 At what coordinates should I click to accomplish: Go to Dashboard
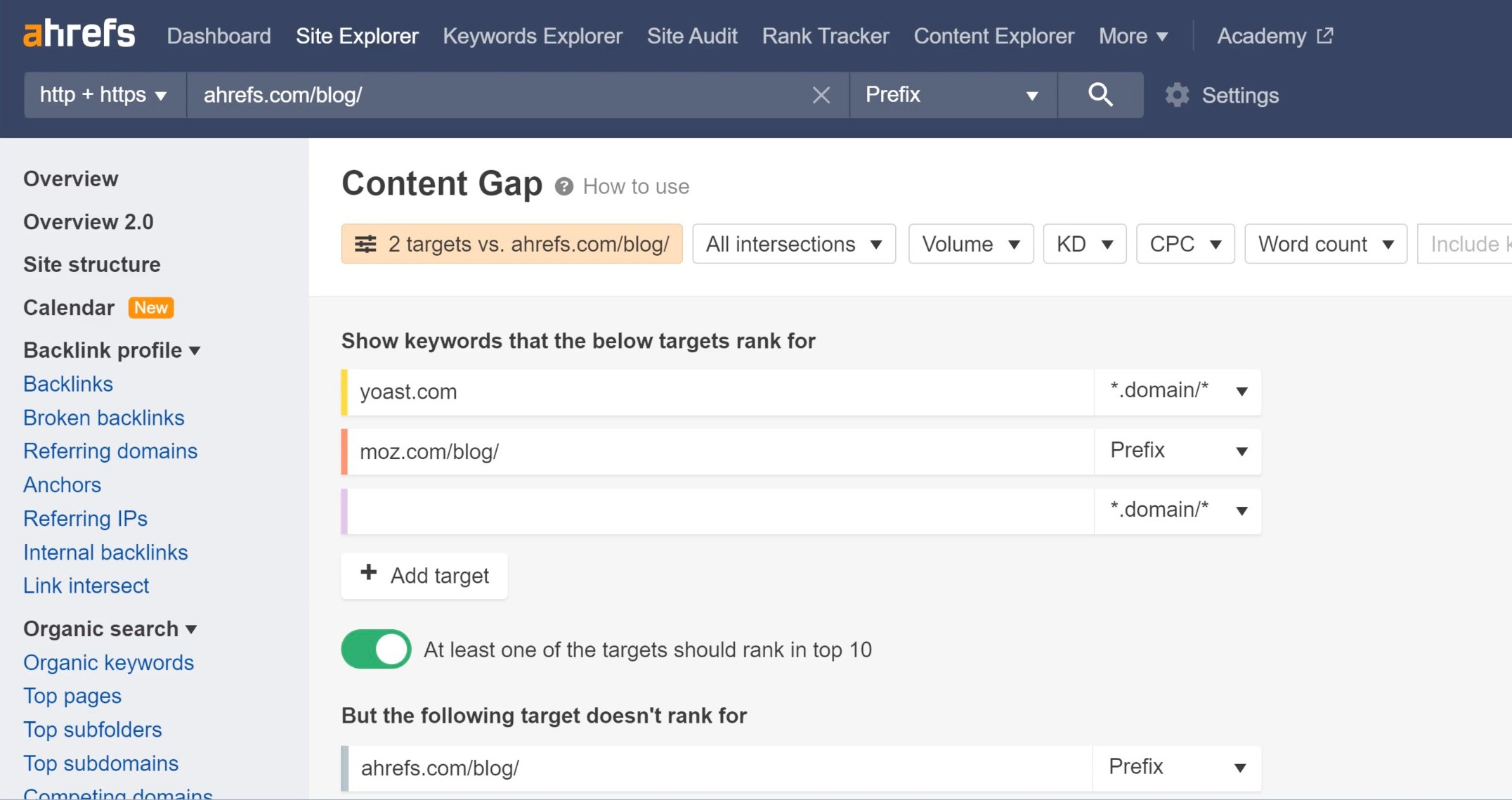(219, 36)
